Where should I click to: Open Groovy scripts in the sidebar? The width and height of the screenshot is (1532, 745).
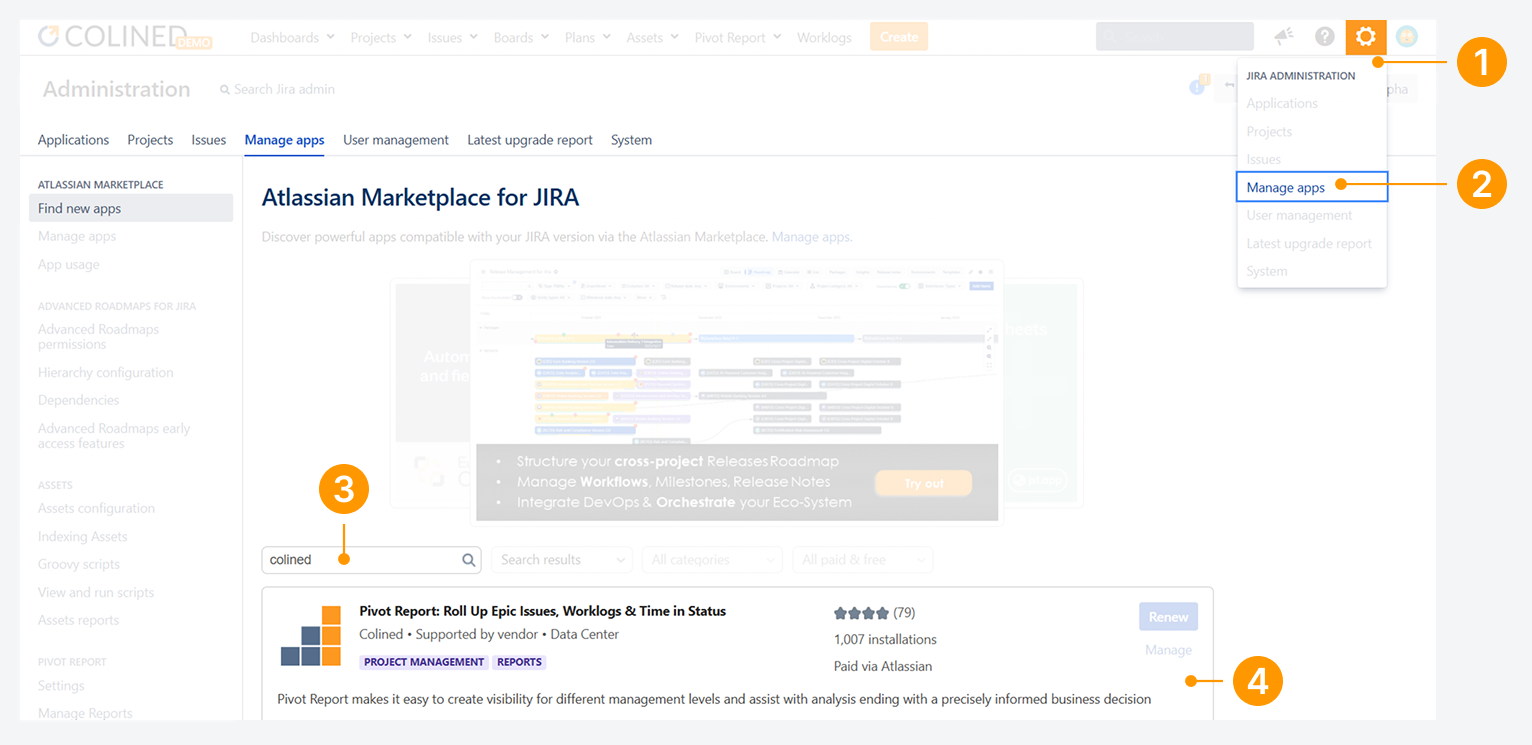click(79, 564)
